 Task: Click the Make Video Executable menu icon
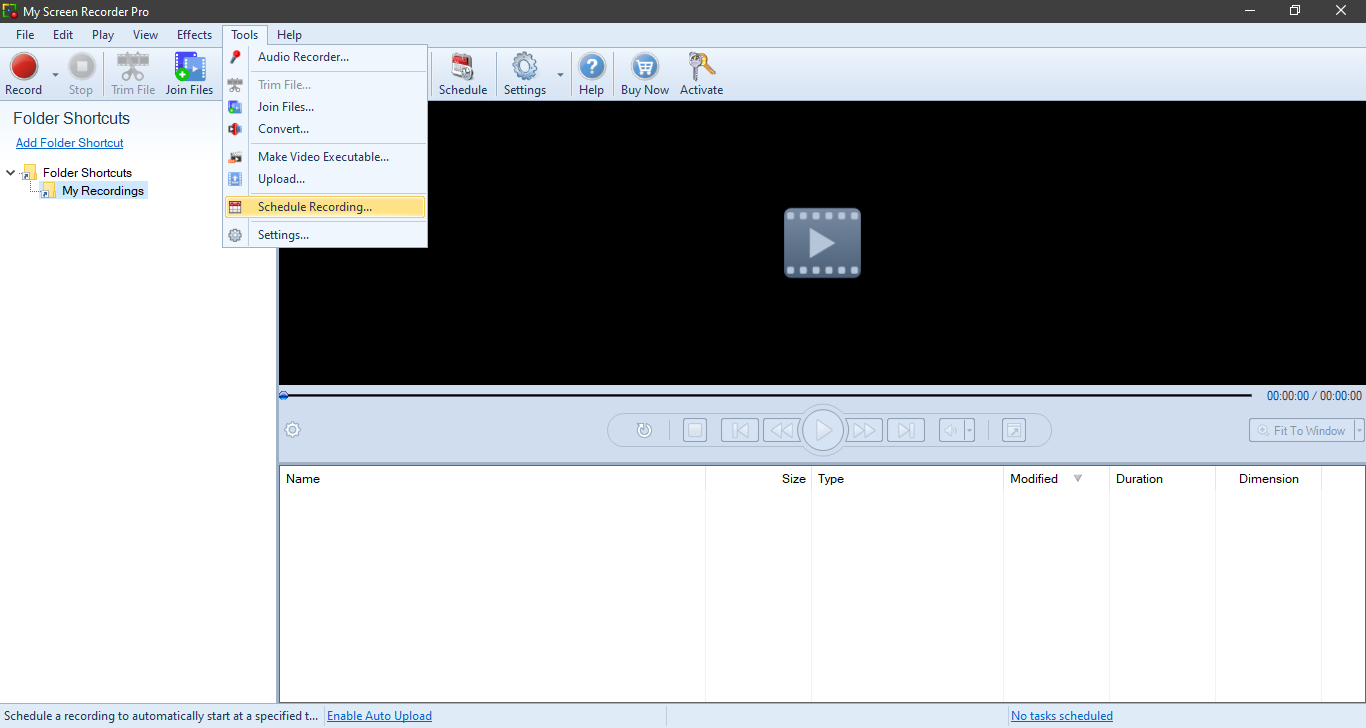[235, 157]
